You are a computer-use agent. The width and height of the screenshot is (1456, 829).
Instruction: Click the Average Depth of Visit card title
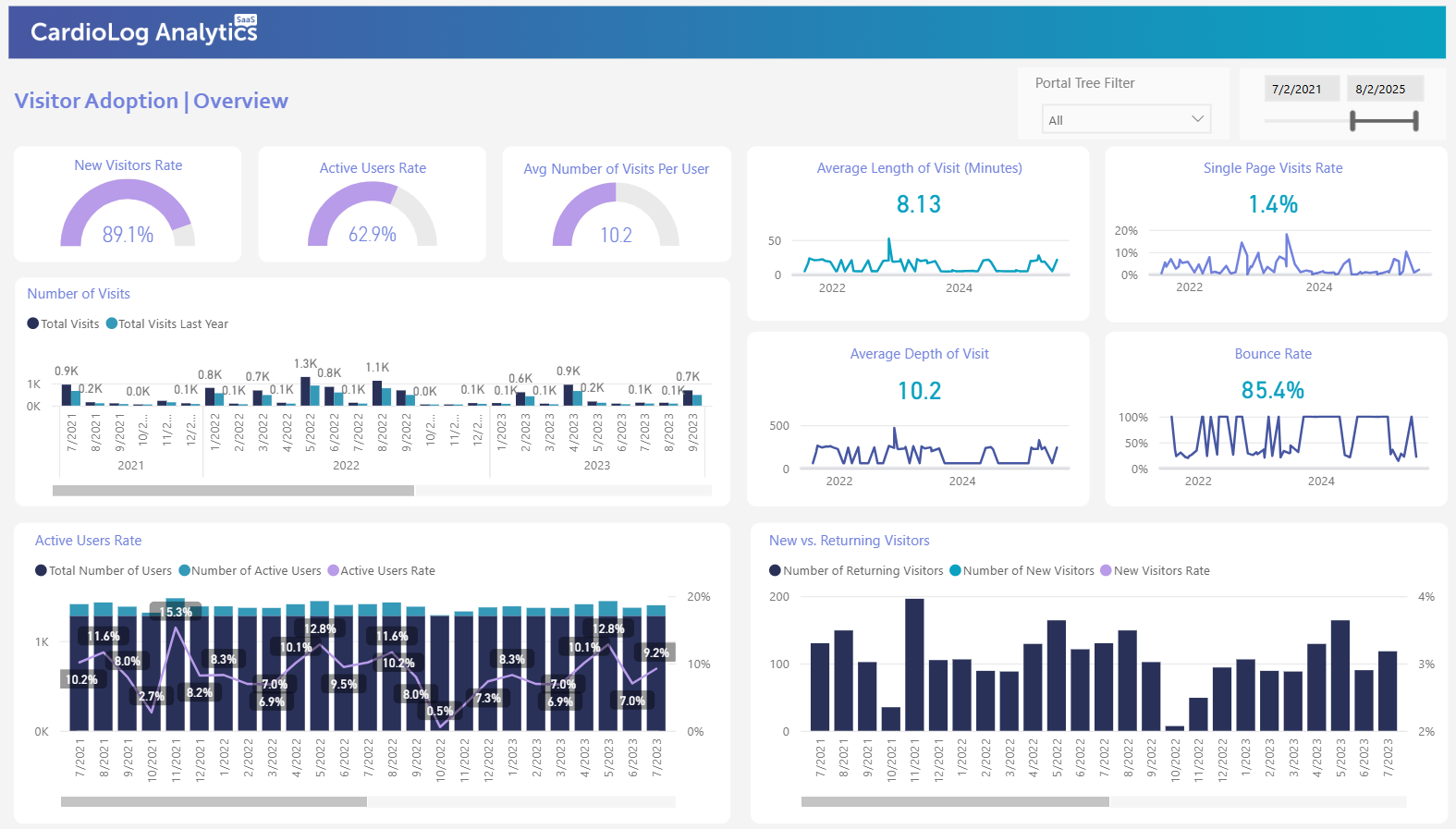[920, 354]
